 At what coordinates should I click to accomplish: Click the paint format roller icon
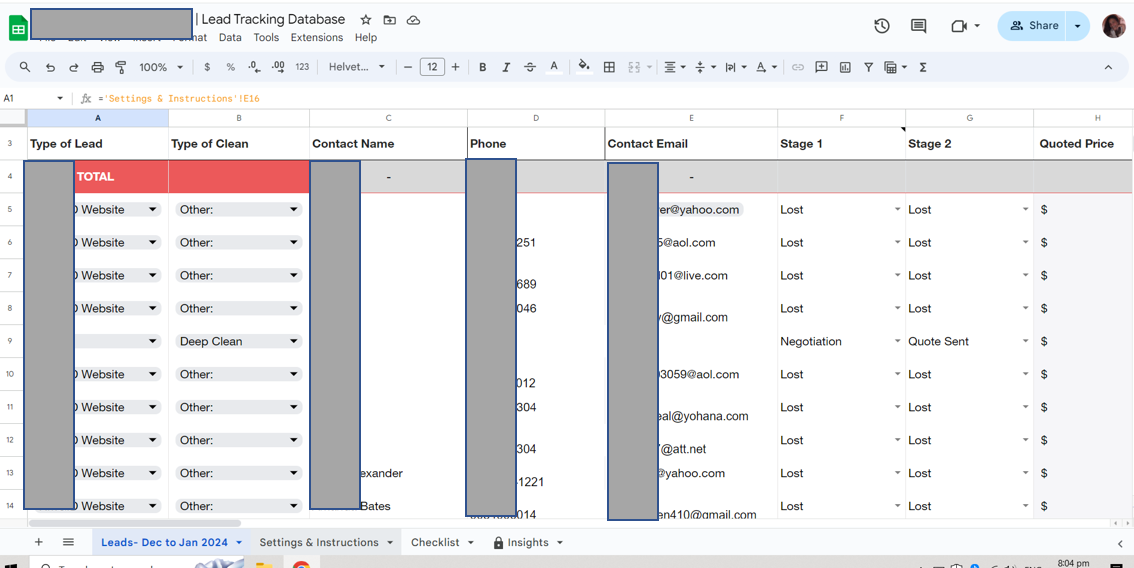tap(121, 67)
